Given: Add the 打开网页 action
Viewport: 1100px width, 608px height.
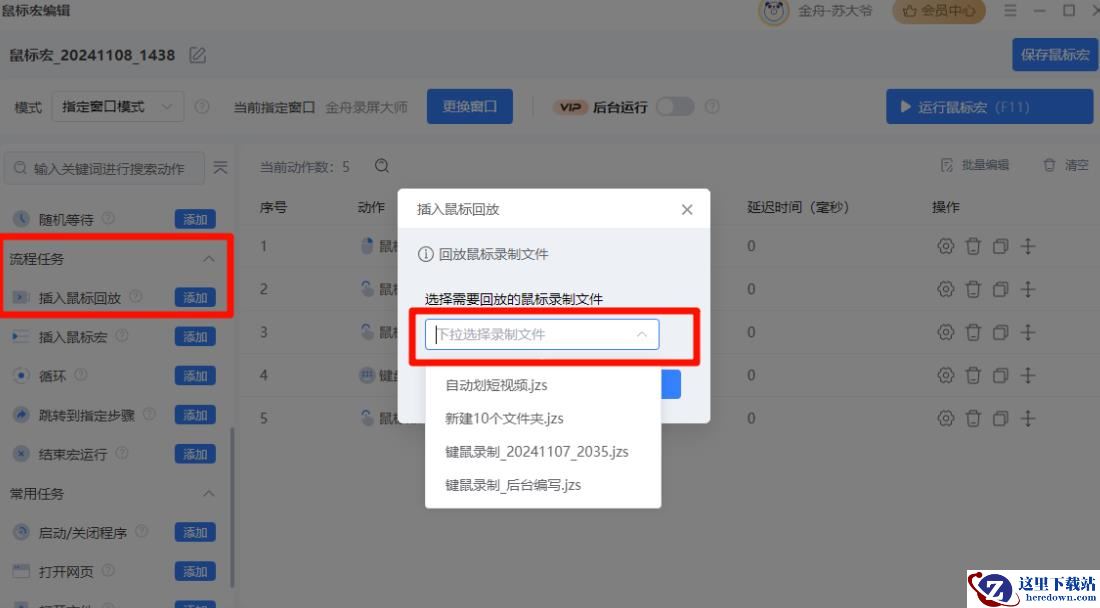Looking at the screenshot, I should 195,572.
